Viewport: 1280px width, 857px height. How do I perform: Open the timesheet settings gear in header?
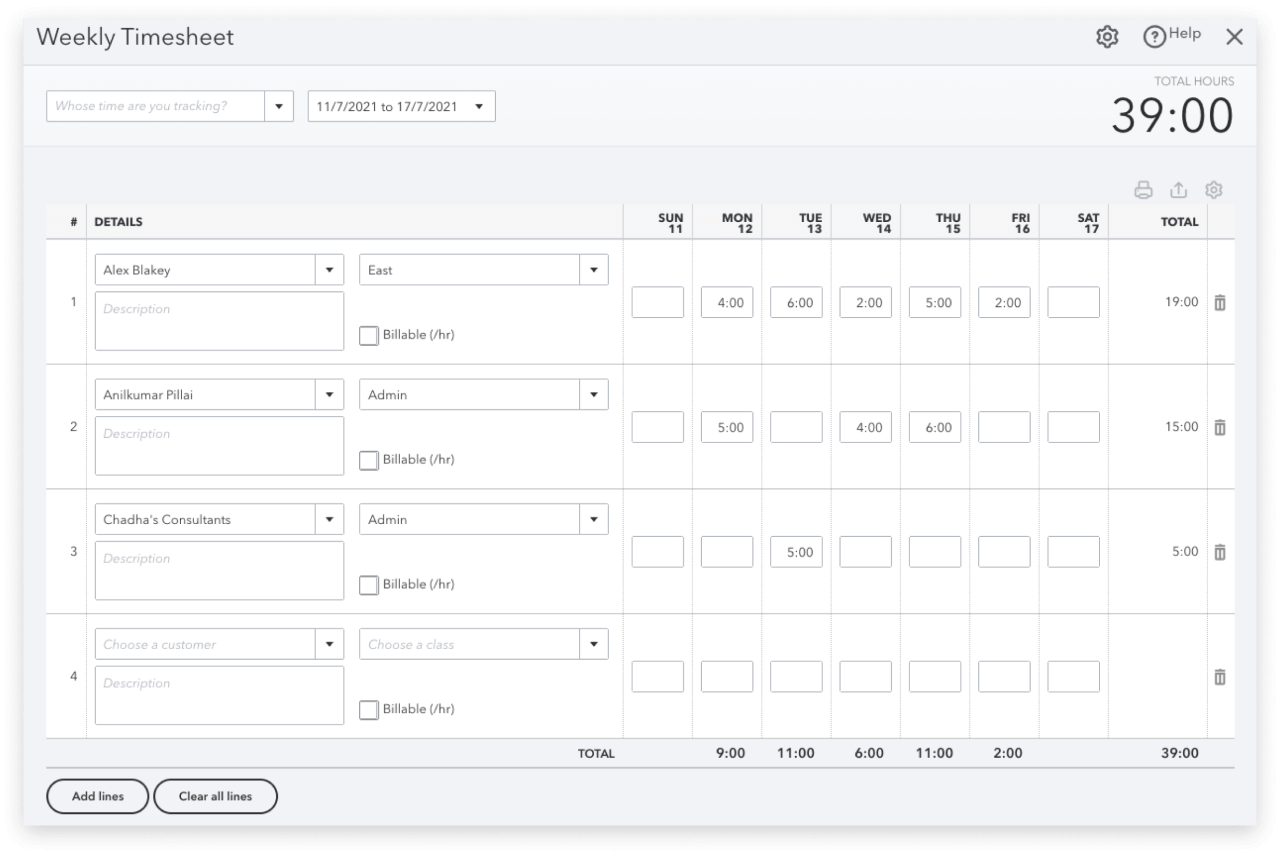click(x=1107, y=37)
